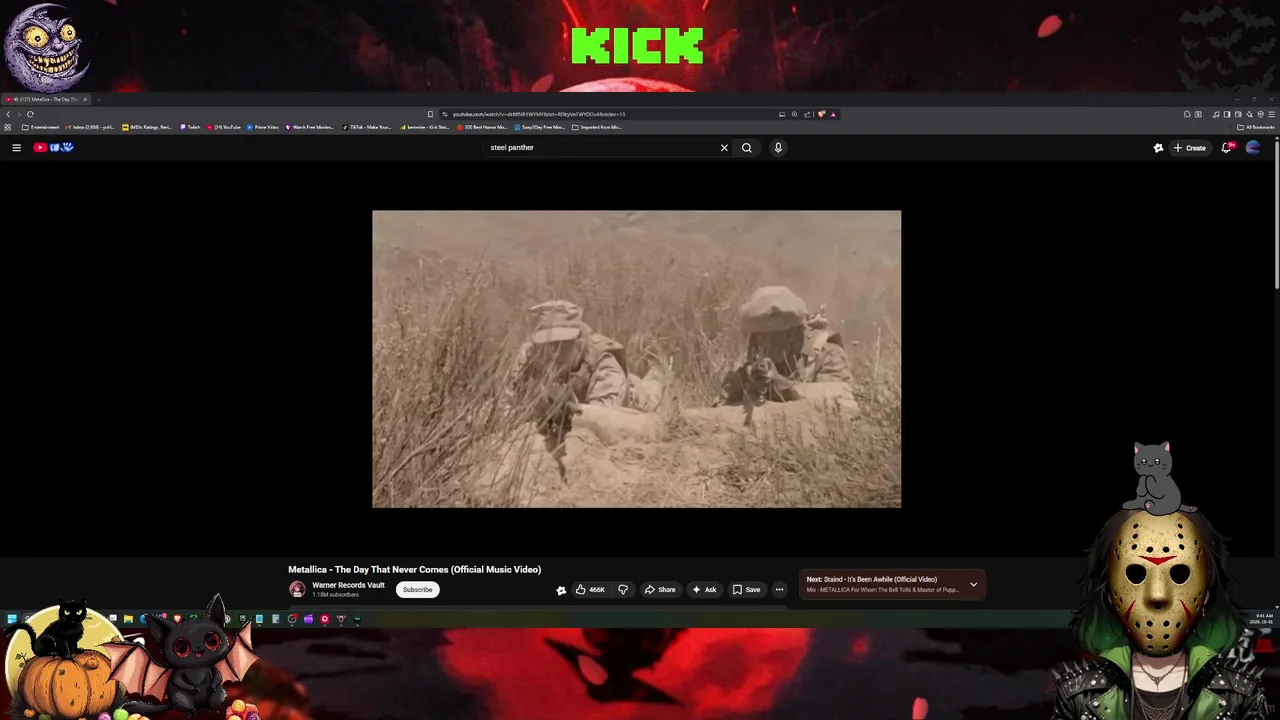Open Brave Shields lion icon
The height and width of the screenshot is (720, 1280).
(821, 114)
